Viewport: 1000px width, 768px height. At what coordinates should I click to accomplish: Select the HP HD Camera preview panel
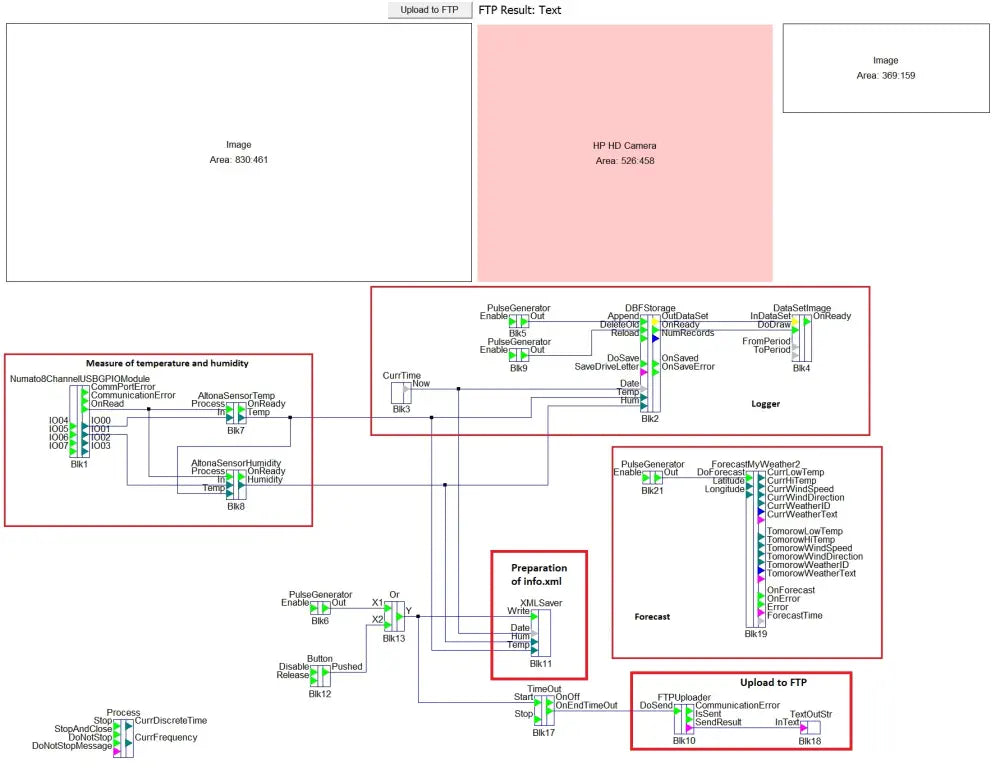click(625, 152)
